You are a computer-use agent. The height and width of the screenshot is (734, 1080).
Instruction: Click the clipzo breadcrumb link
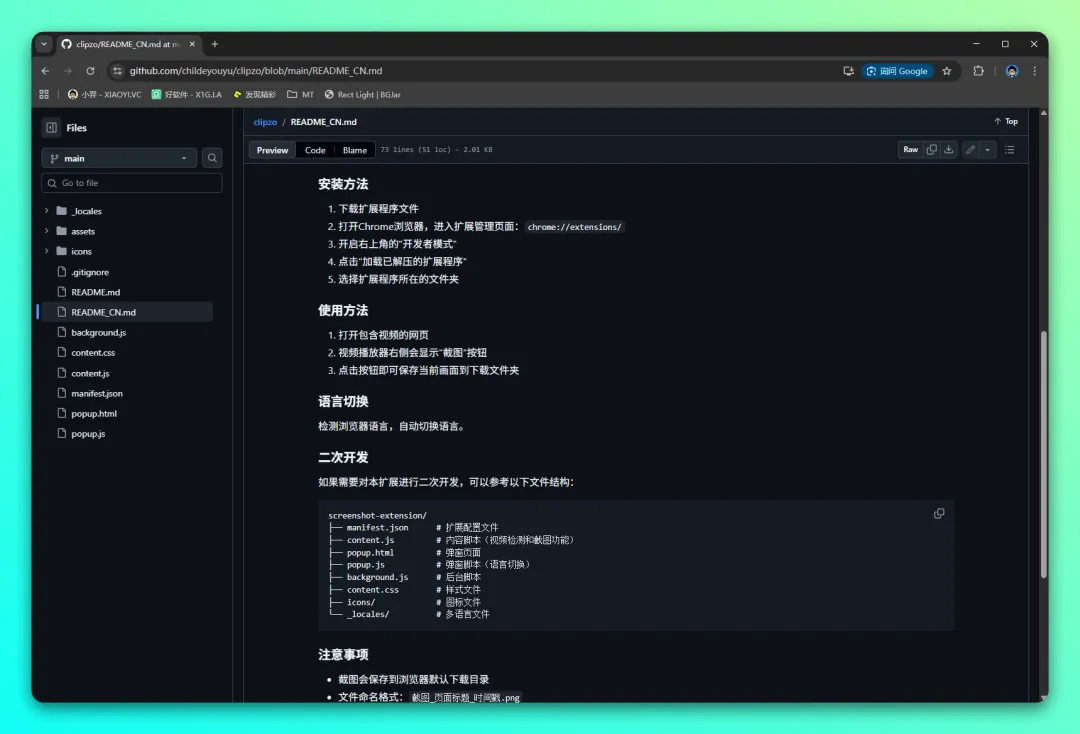tap(265, 122)
